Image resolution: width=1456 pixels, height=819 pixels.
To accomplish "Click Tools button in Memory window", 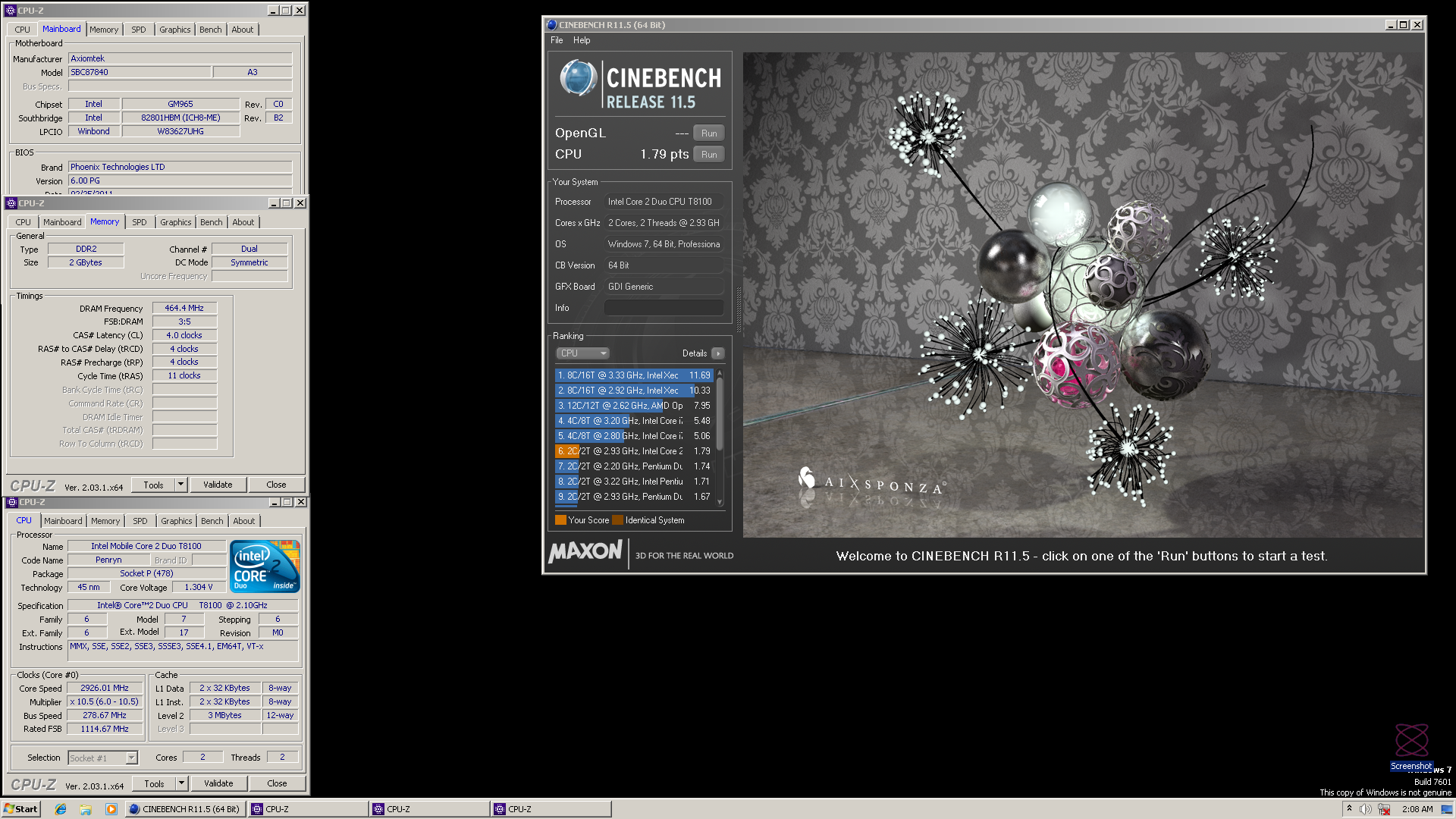I will pos(154,485).
